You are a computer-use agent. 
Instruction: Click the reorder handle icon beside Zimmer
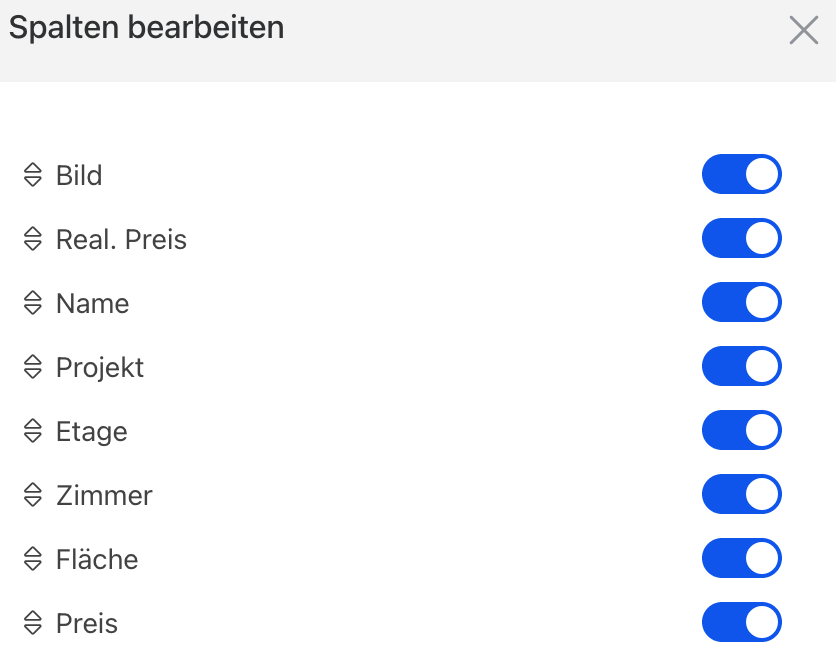(x=32, y=495)
